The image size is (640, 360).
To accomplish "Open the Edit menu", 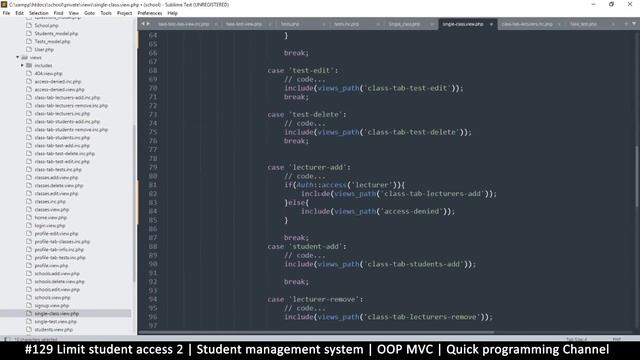I will click(19, 13).
